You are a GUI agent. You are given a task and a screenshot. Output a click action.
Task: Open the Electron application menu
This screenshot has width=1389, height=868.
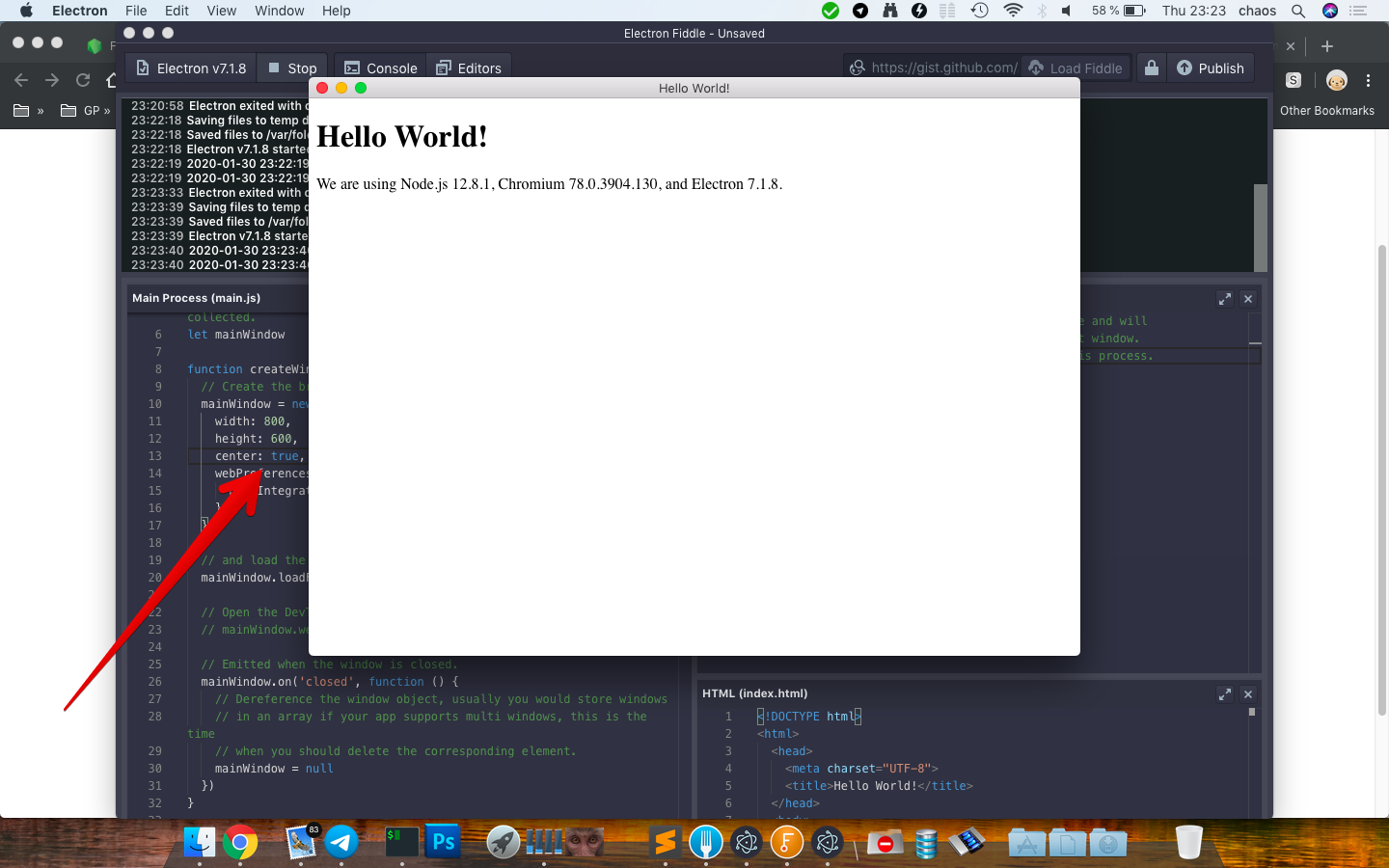[79, 11]
